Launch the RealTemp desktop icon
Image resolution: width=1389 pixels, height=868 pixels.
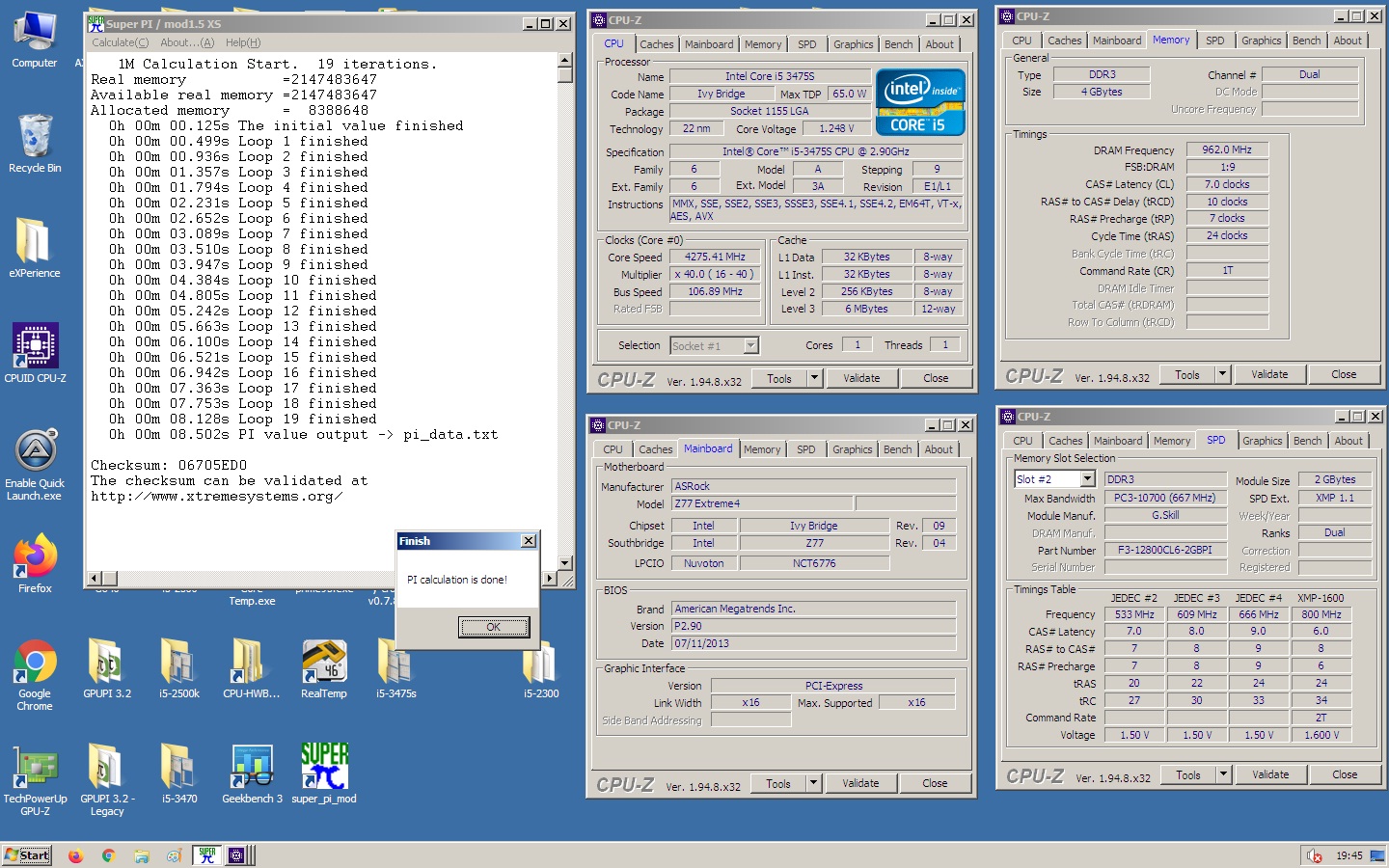click(324, 668)
